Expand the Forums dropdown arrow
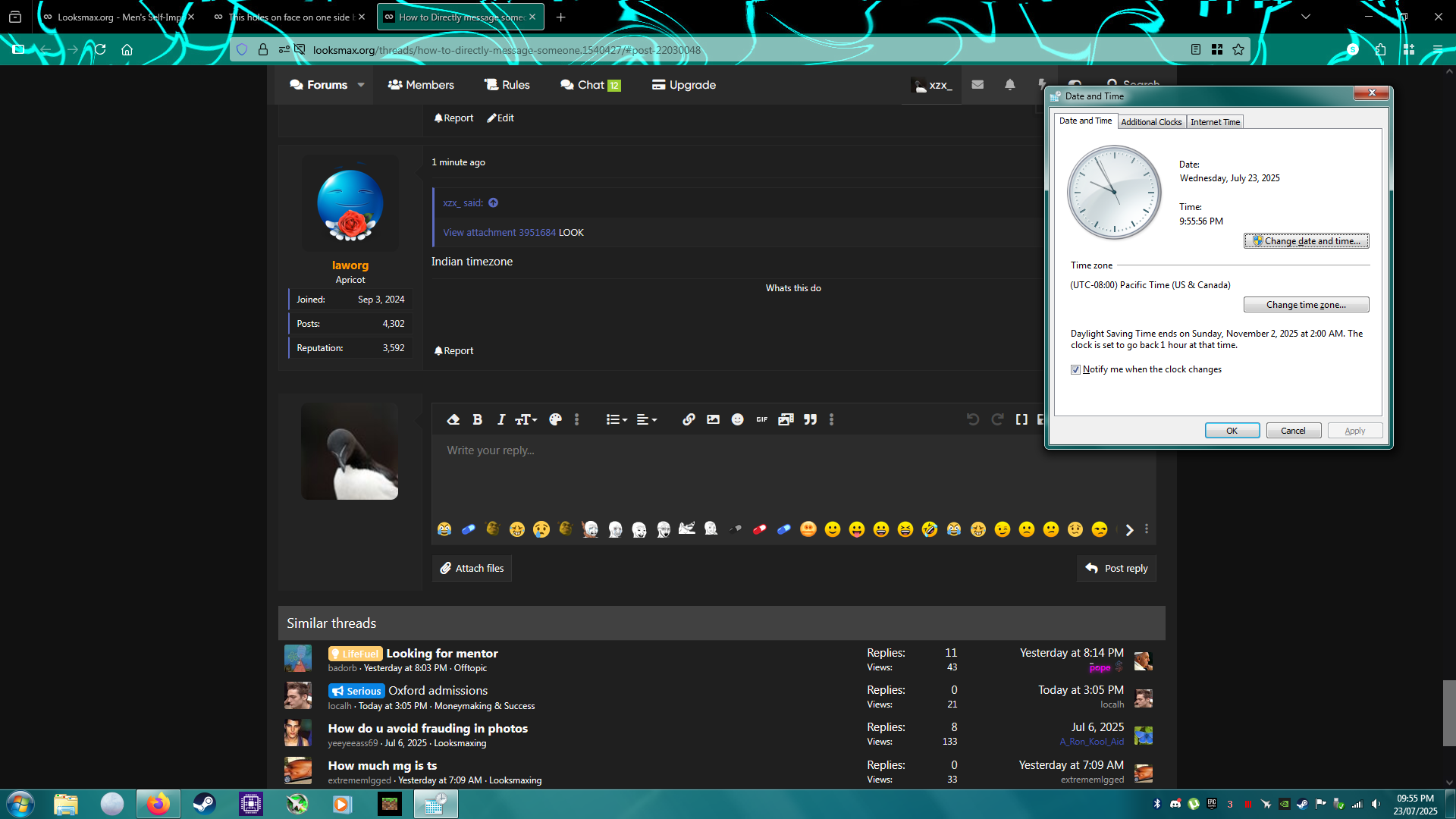 click(x=361, y=85)
